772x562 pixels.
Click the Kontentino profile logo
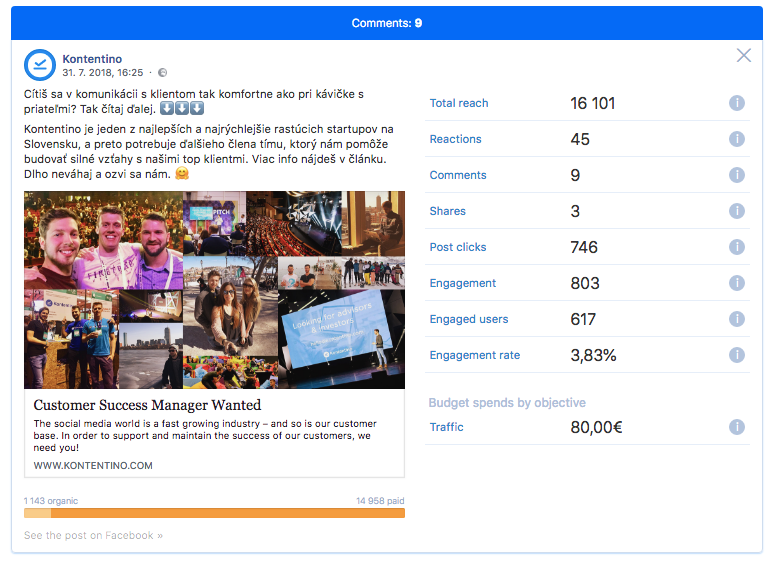pyautogui.click(x=39, y=65)
